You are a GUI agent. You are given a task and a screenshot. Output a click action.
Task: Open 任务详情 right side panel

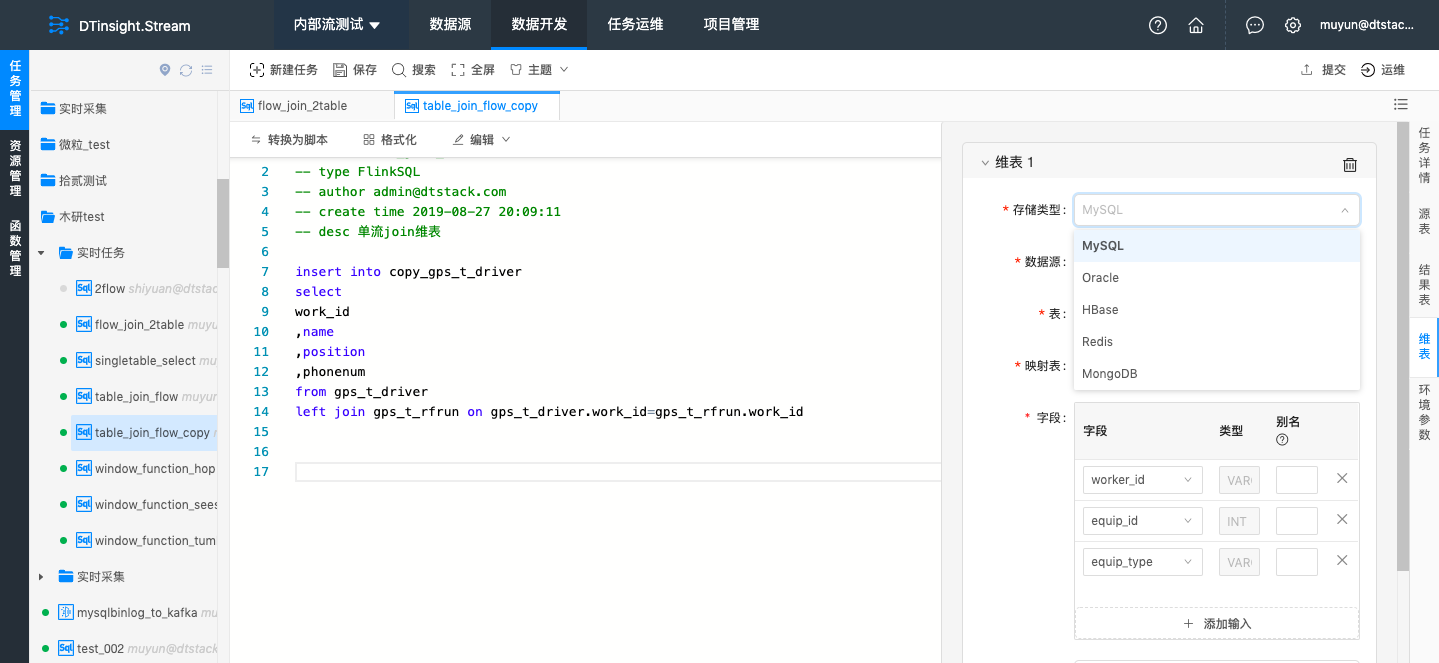[1424, 155]
